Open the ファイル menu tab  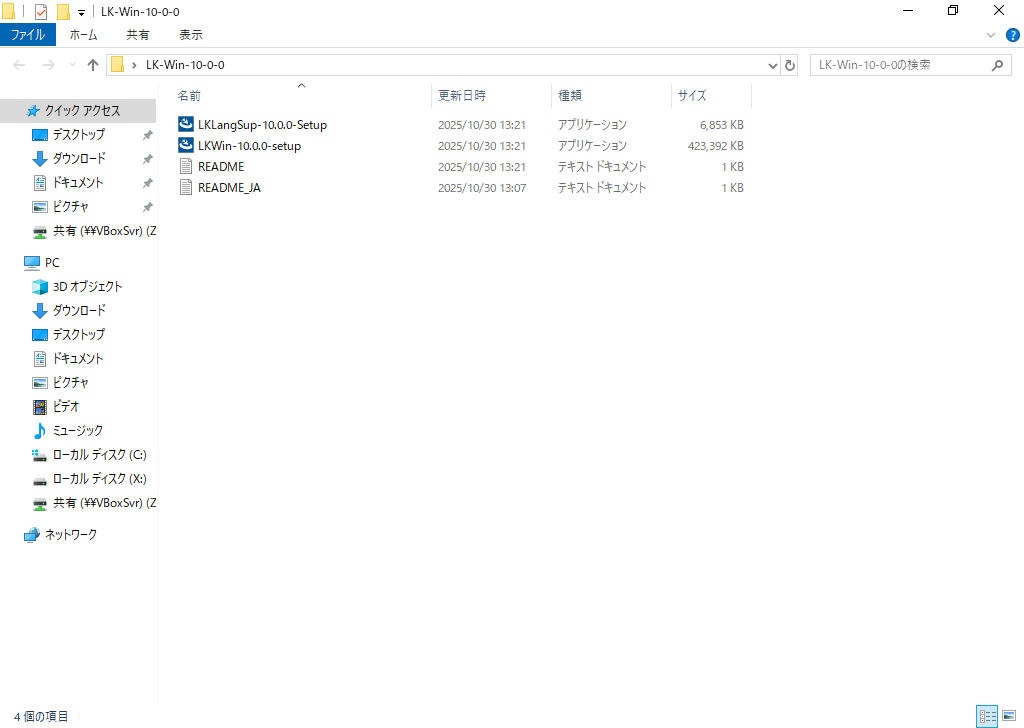pos(27,35)
